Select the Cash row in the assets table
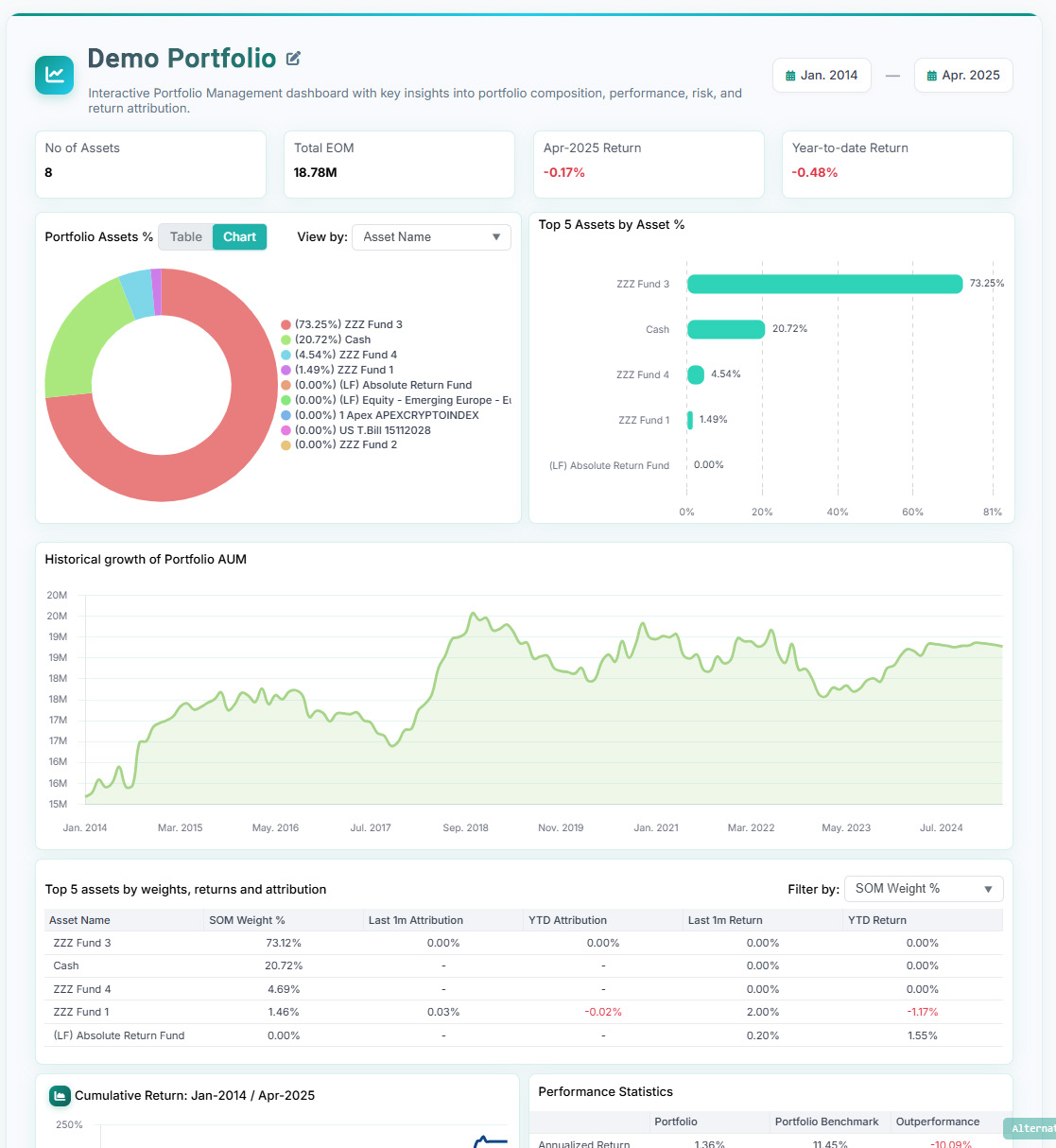This screenshot has height=1148, width=1056. pos(524,965)
